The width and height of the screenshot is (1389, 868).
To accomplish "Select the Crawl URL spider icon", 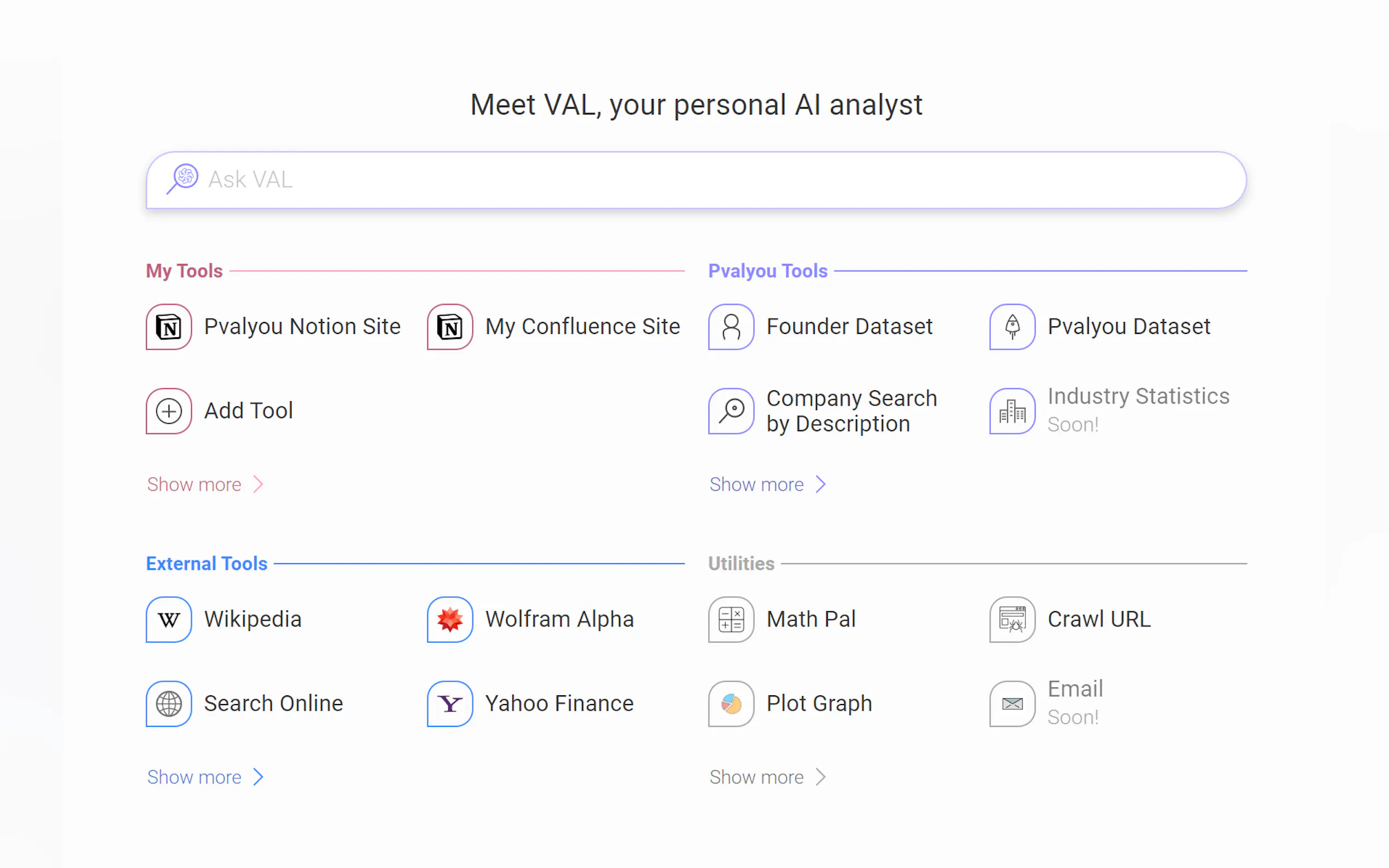I will coord(1012,619).
